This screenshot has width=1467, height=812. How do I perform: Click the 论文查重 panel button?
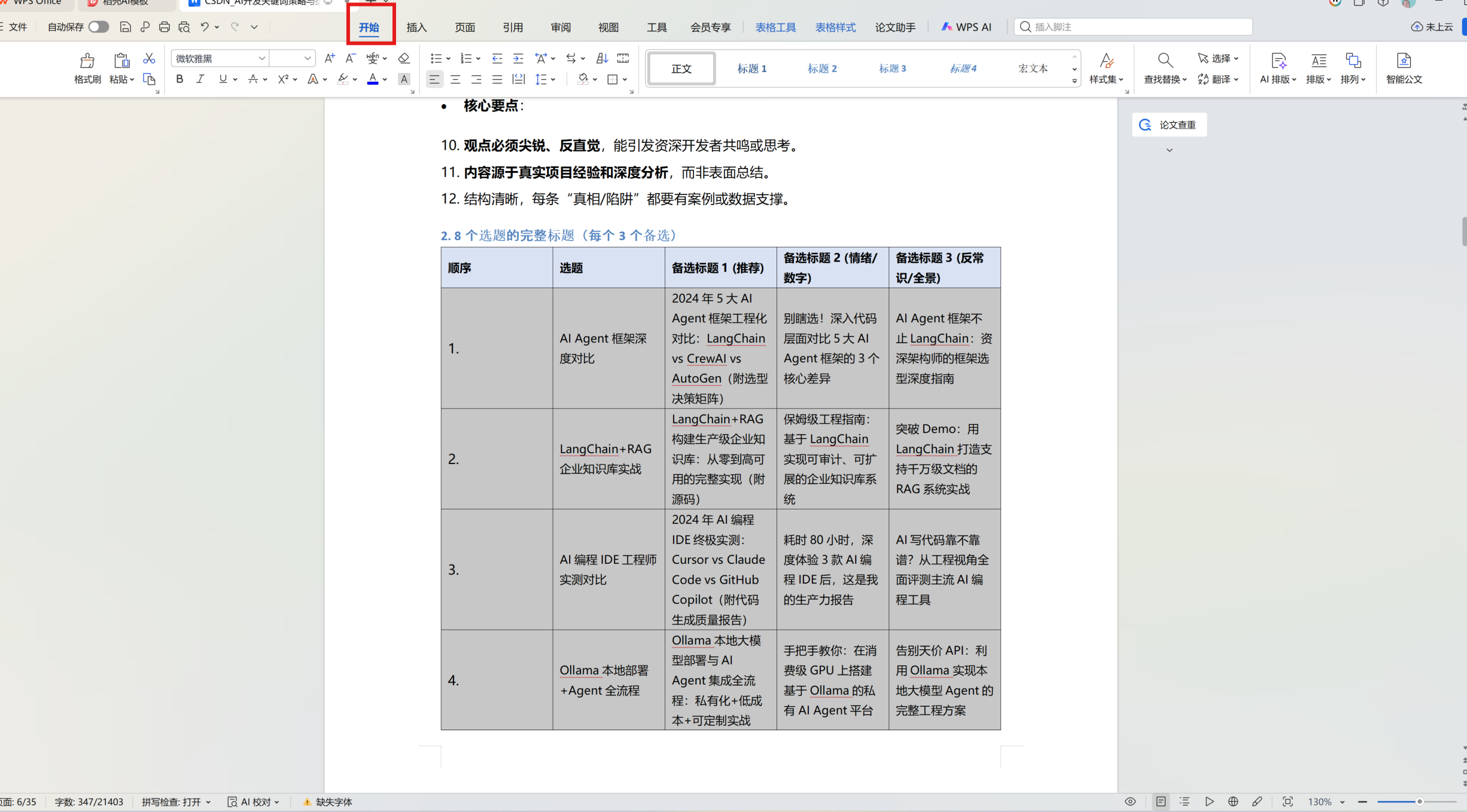pyautogui.click(x=1169, y=125)
